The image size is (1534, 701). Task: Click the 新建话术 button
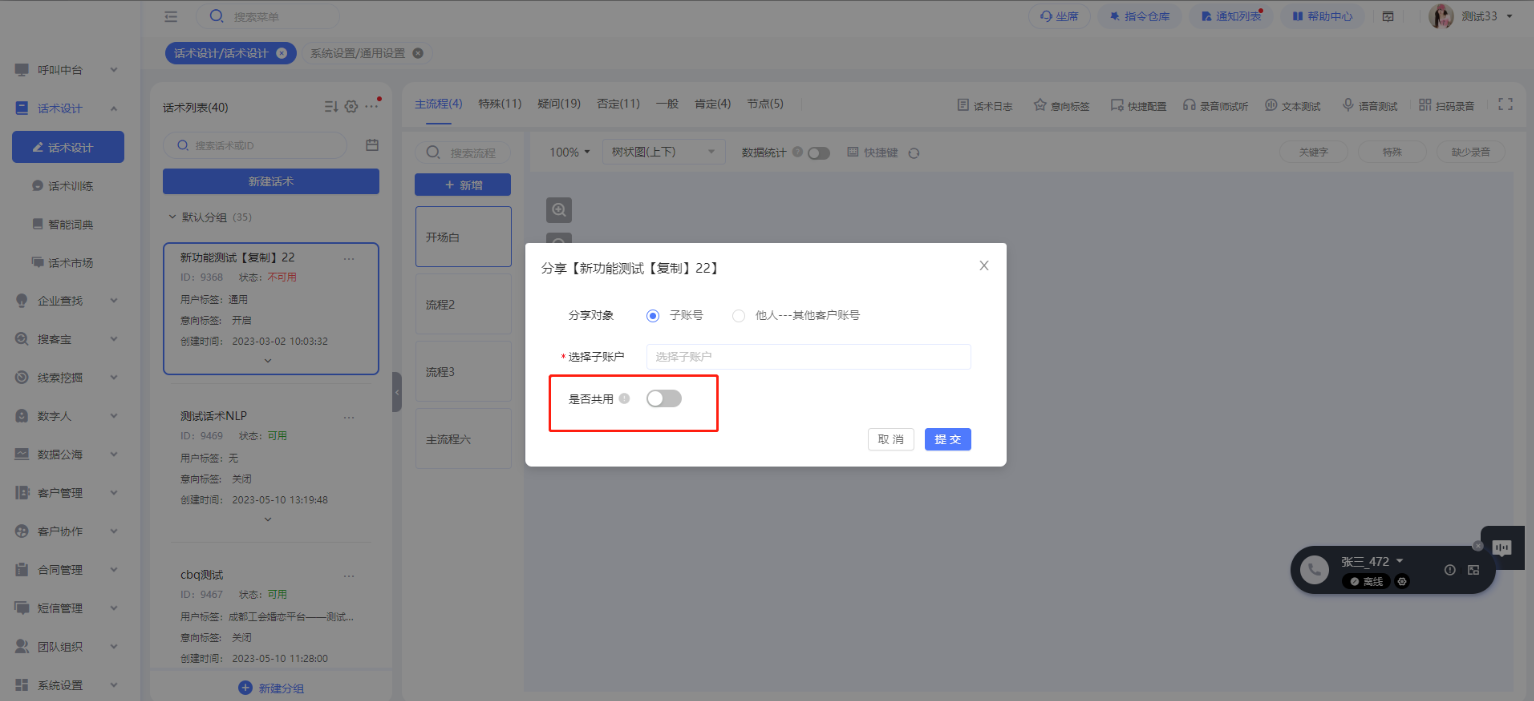click(x=270, y=181)
